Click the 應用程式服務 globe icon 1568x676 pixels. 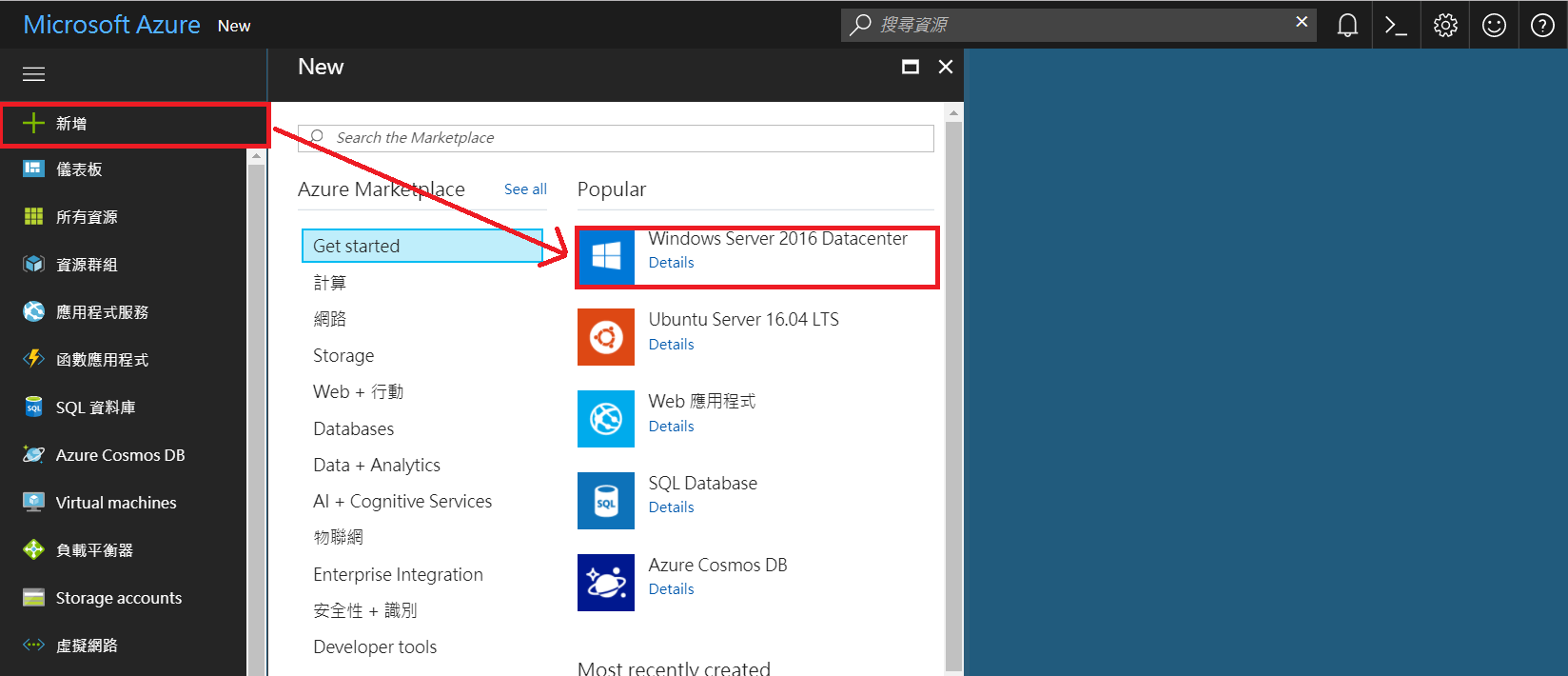pyautogui.click(x=33, y=311)
